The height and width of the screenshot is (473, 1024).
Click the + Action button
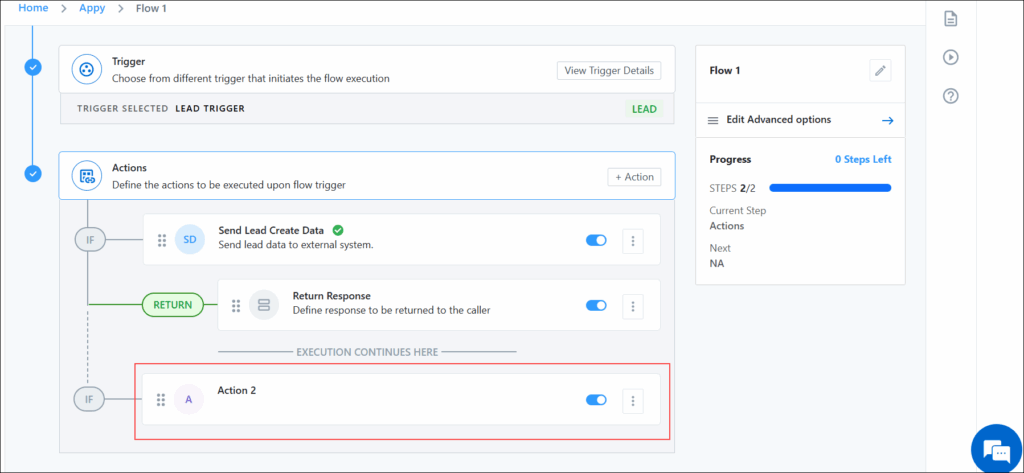(x=634, y=177)
